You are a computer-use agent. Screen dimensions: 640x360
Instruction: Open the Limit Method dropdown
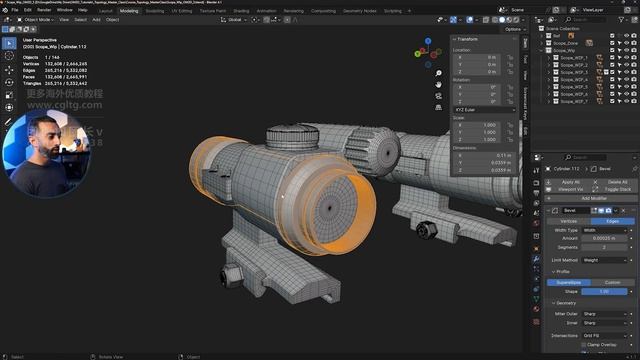click(x=604, y=260)
